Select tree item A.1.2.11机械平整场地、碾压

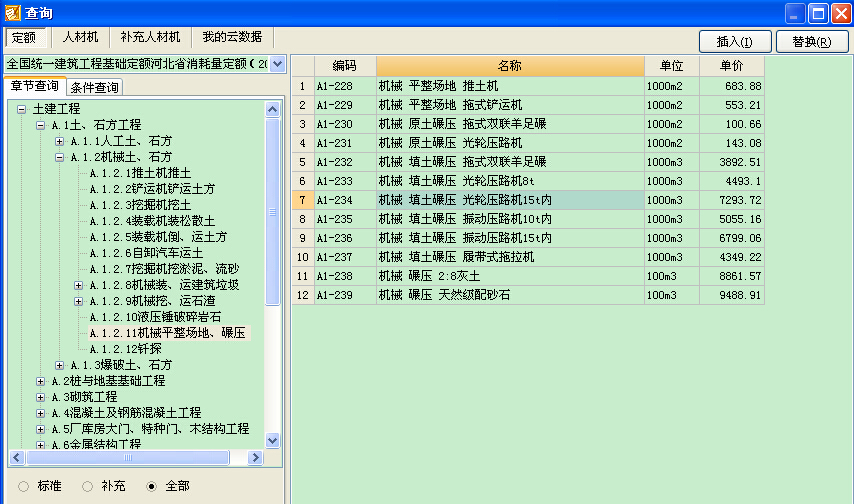168,333
